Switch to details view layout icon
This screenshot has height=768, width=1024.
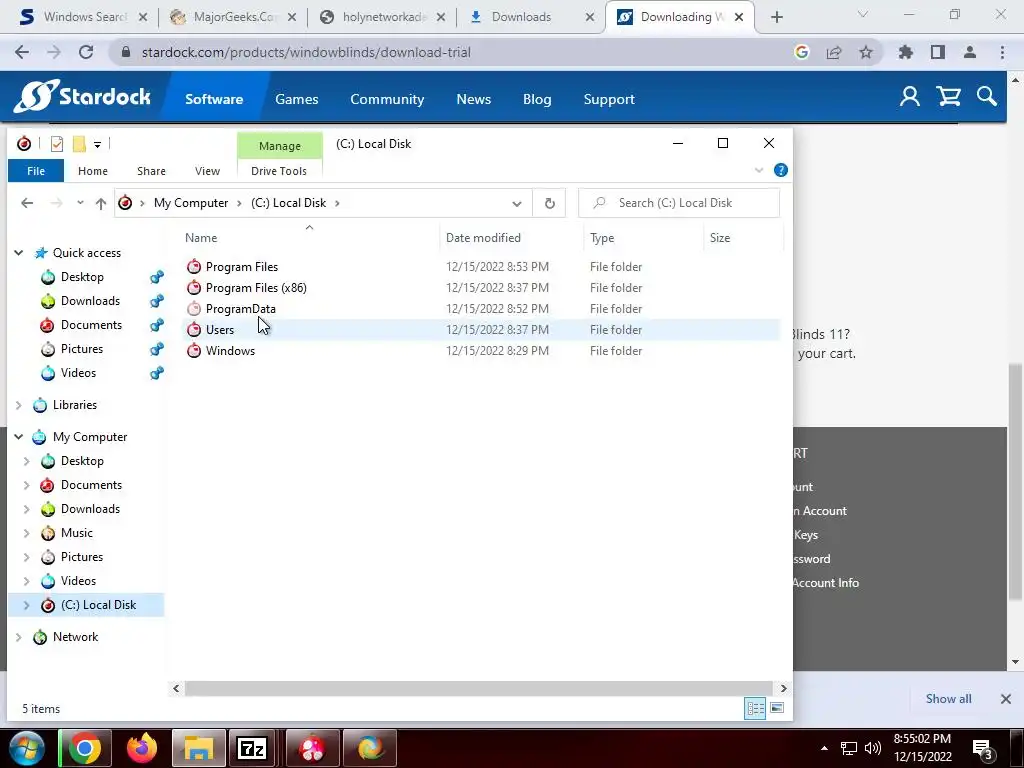(x=756, y=709)
